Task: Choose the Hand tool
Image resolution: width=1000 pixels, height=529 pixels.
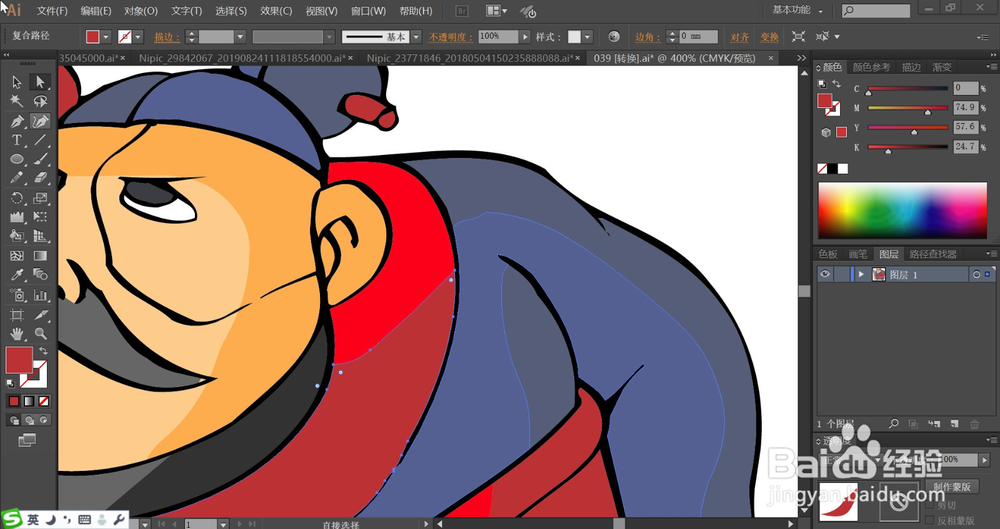Action: click(x=17, y=333)
